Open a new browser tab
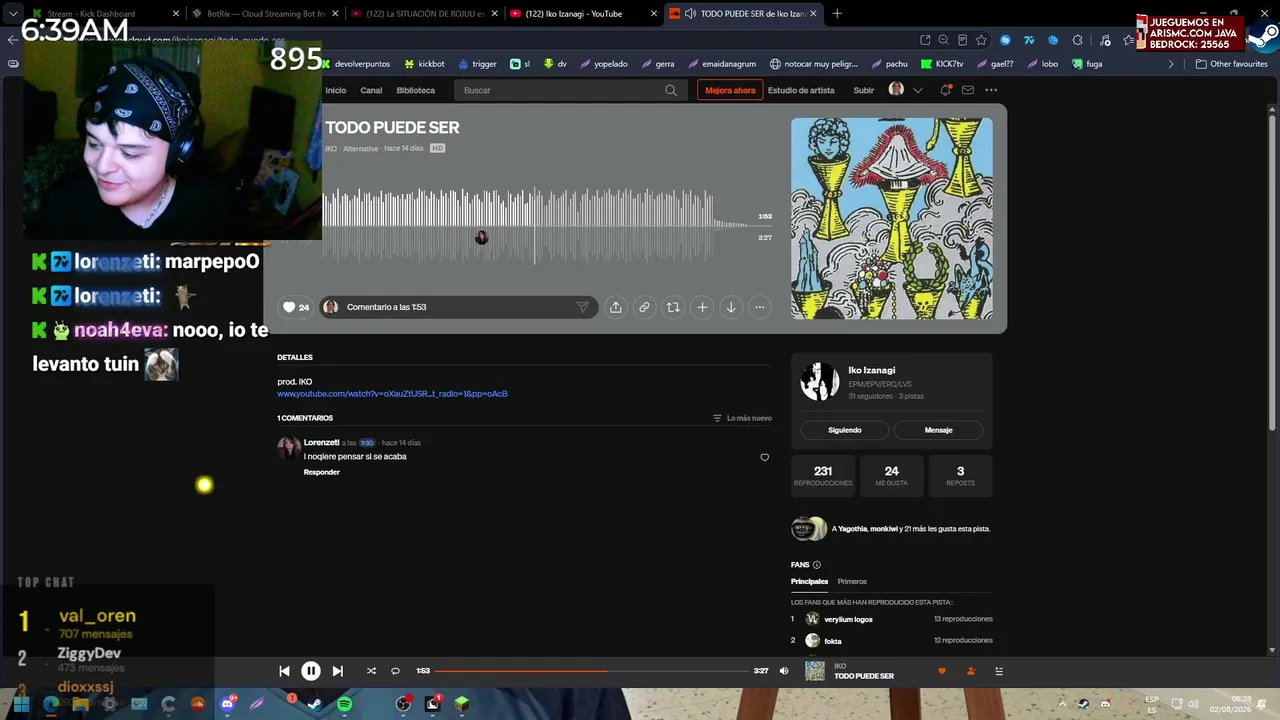The width and height of the screenshot is (1280, 720). pos(837,14)
